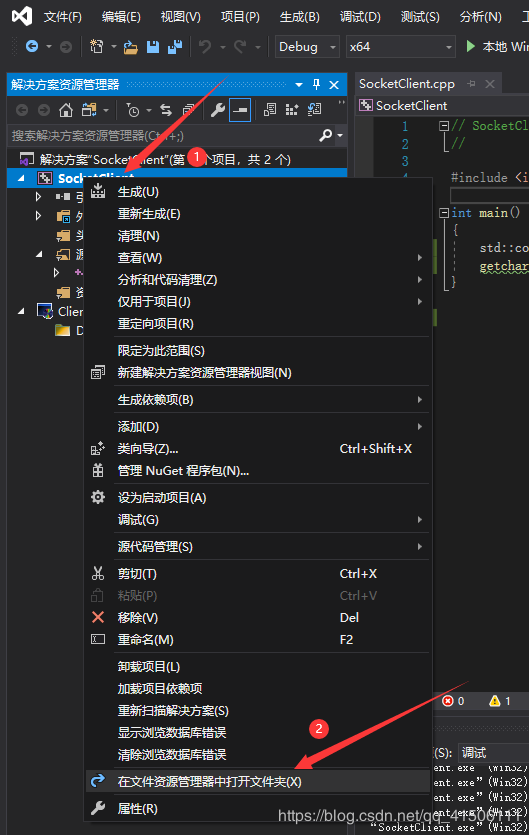Toggle the Preview Selected Items button
Image resolution: width=529 pixels, height=835 pixels.
240,110
